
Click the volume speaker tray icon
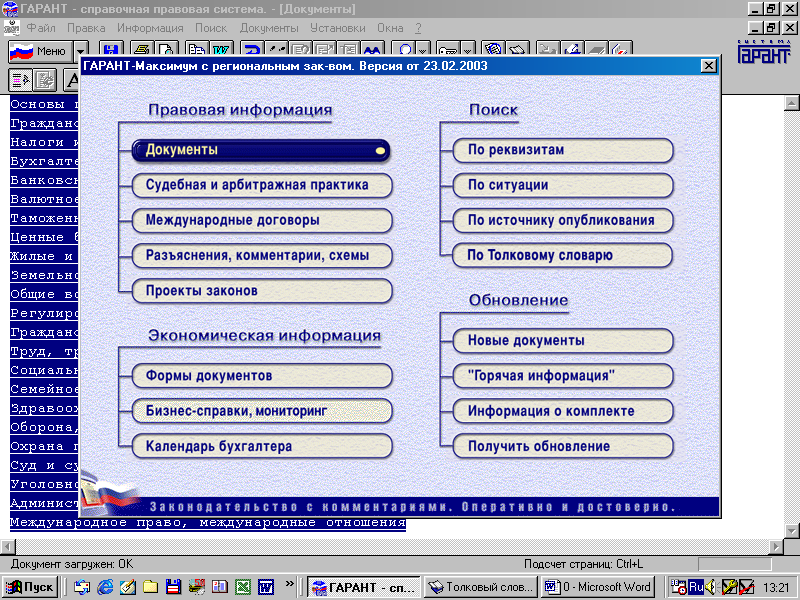pyautogui.click(x=711, y=587)
